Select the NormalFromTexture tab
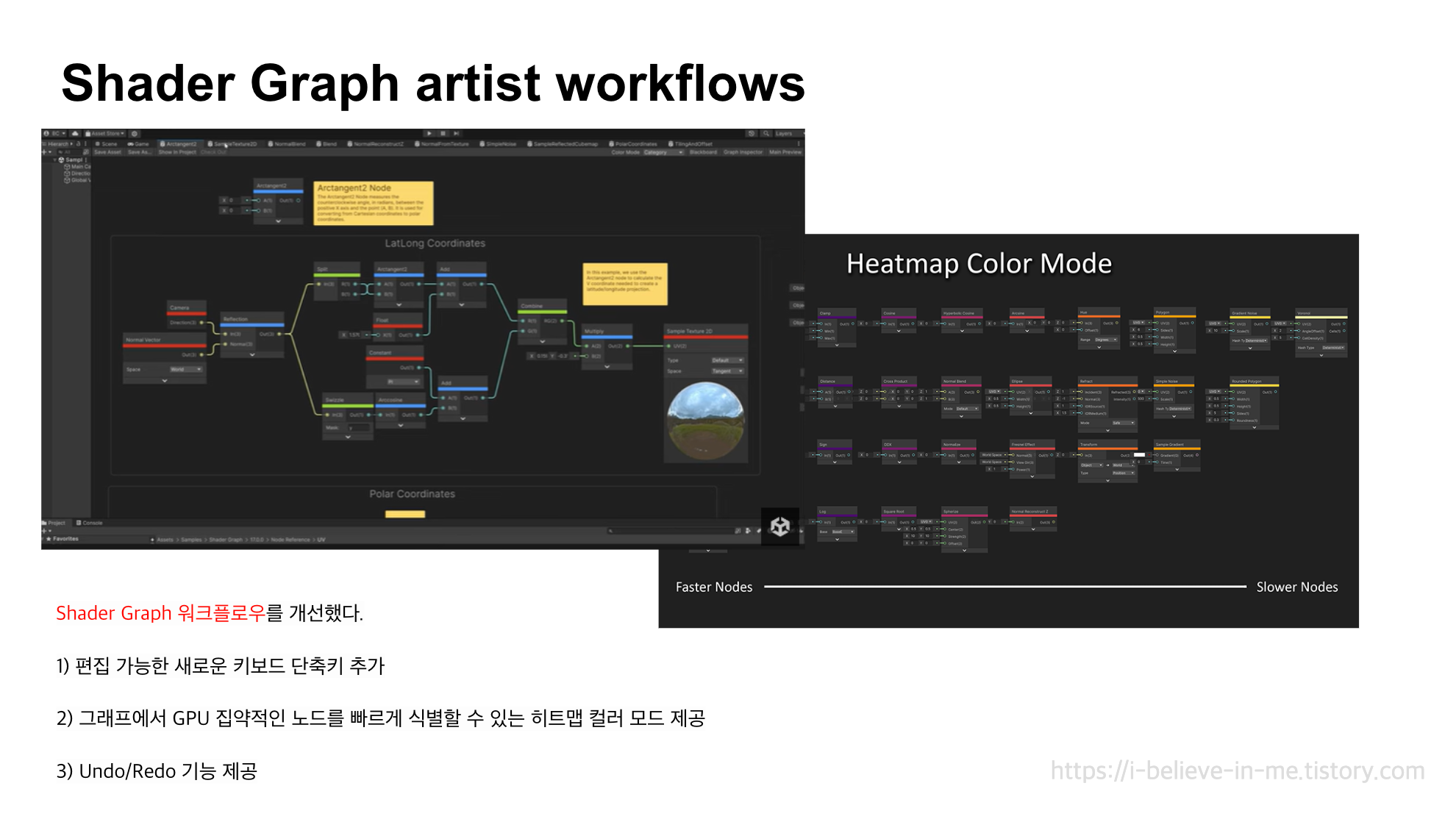 tap(442, 144)
